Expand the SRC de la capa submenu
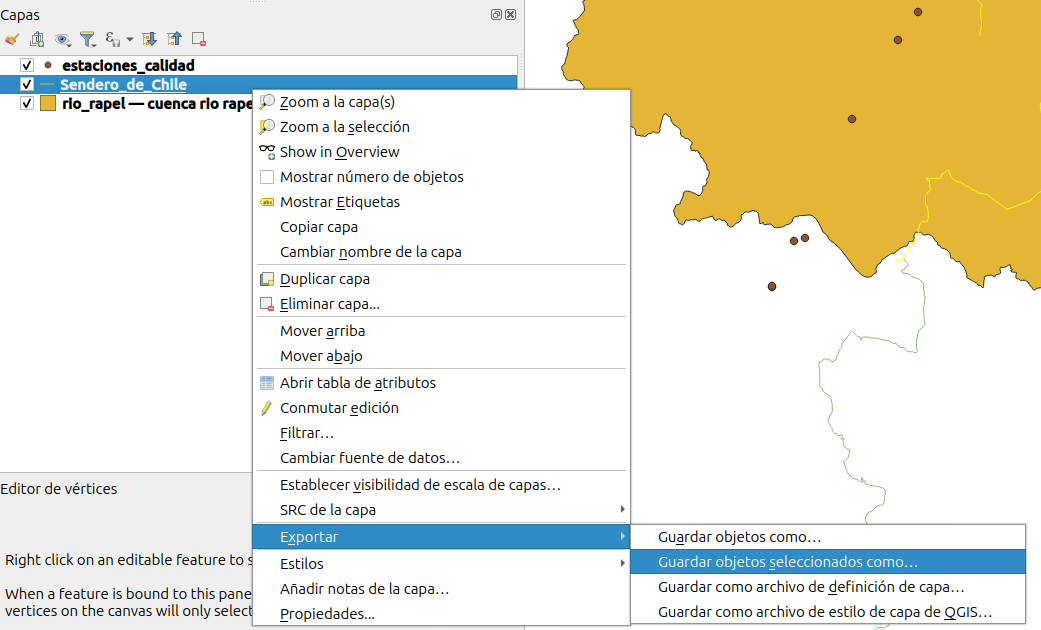This screenshot has width=1041, height=630. tap(440, 510)
